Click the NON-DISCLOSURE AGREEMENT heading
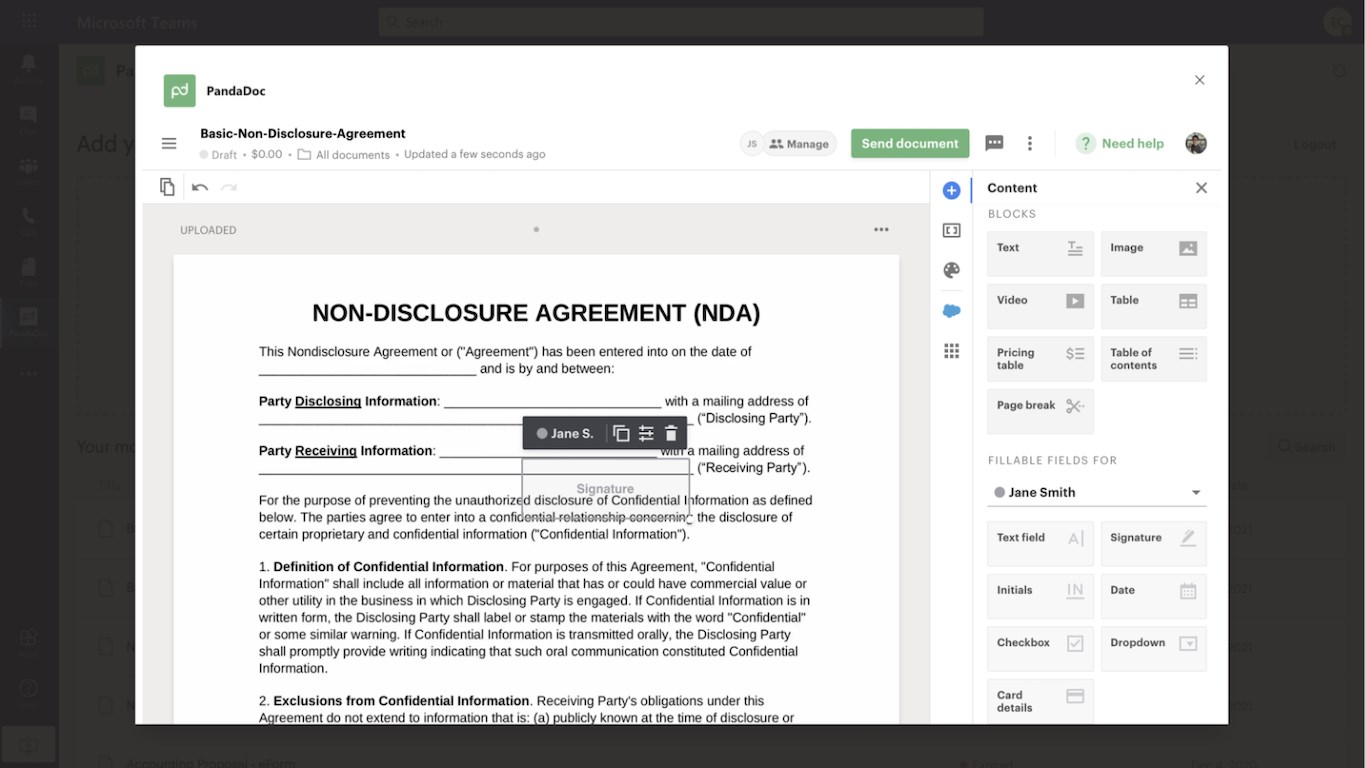 [x=536, y=313]
